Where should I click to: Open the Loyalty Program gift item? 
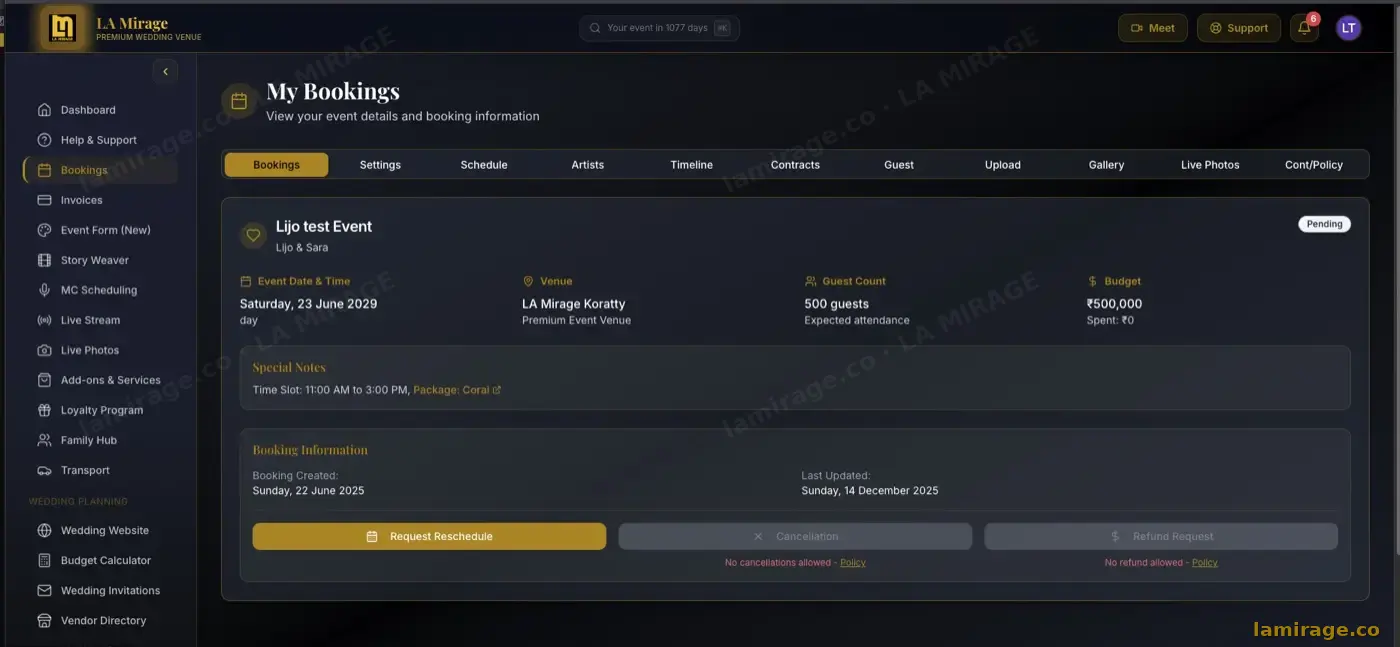coord(100,410)
